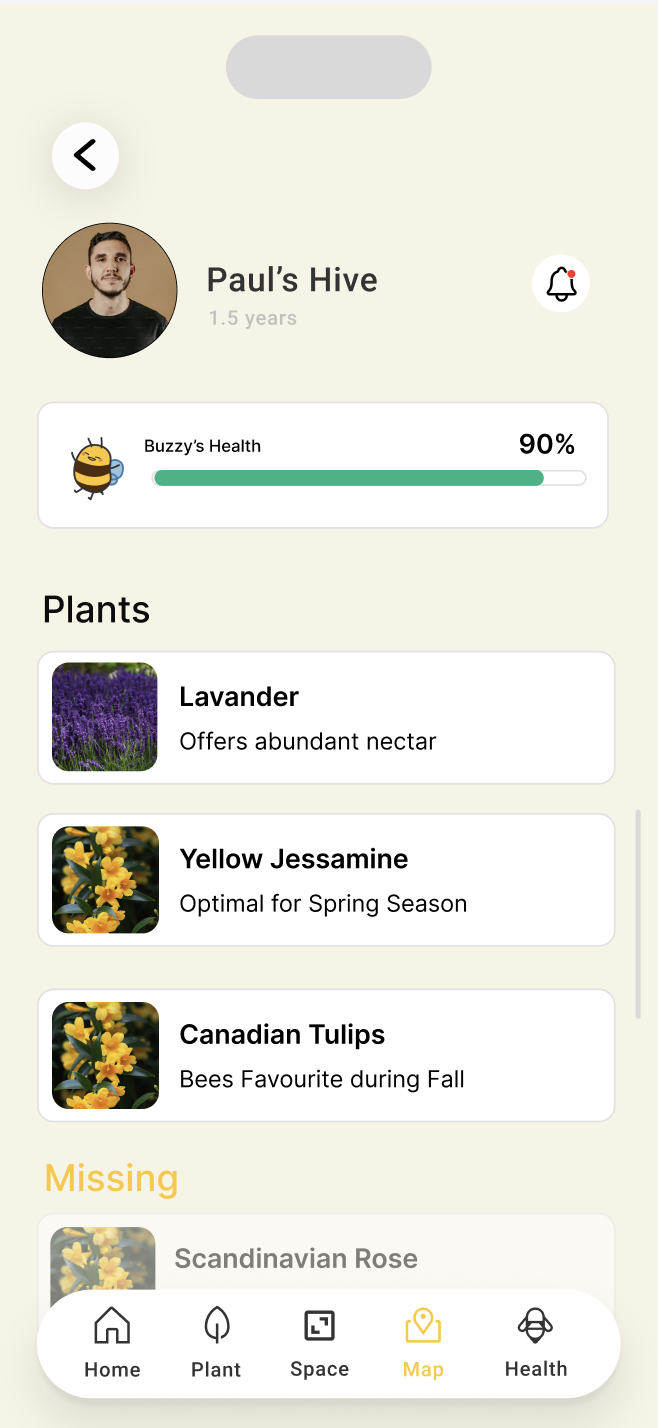Screen dimensions: 658x1428
Task: Click the Yellow Jessamine flower thumbnail
Action: click(105, 880)
